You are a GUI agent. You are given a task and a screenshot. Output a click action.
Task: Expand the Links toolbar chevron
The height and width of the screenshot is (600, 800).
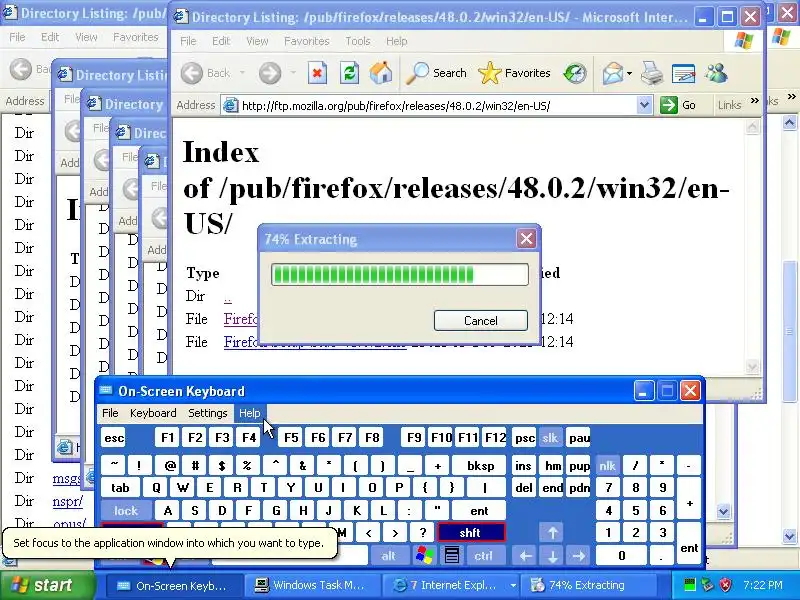(755, 101)
